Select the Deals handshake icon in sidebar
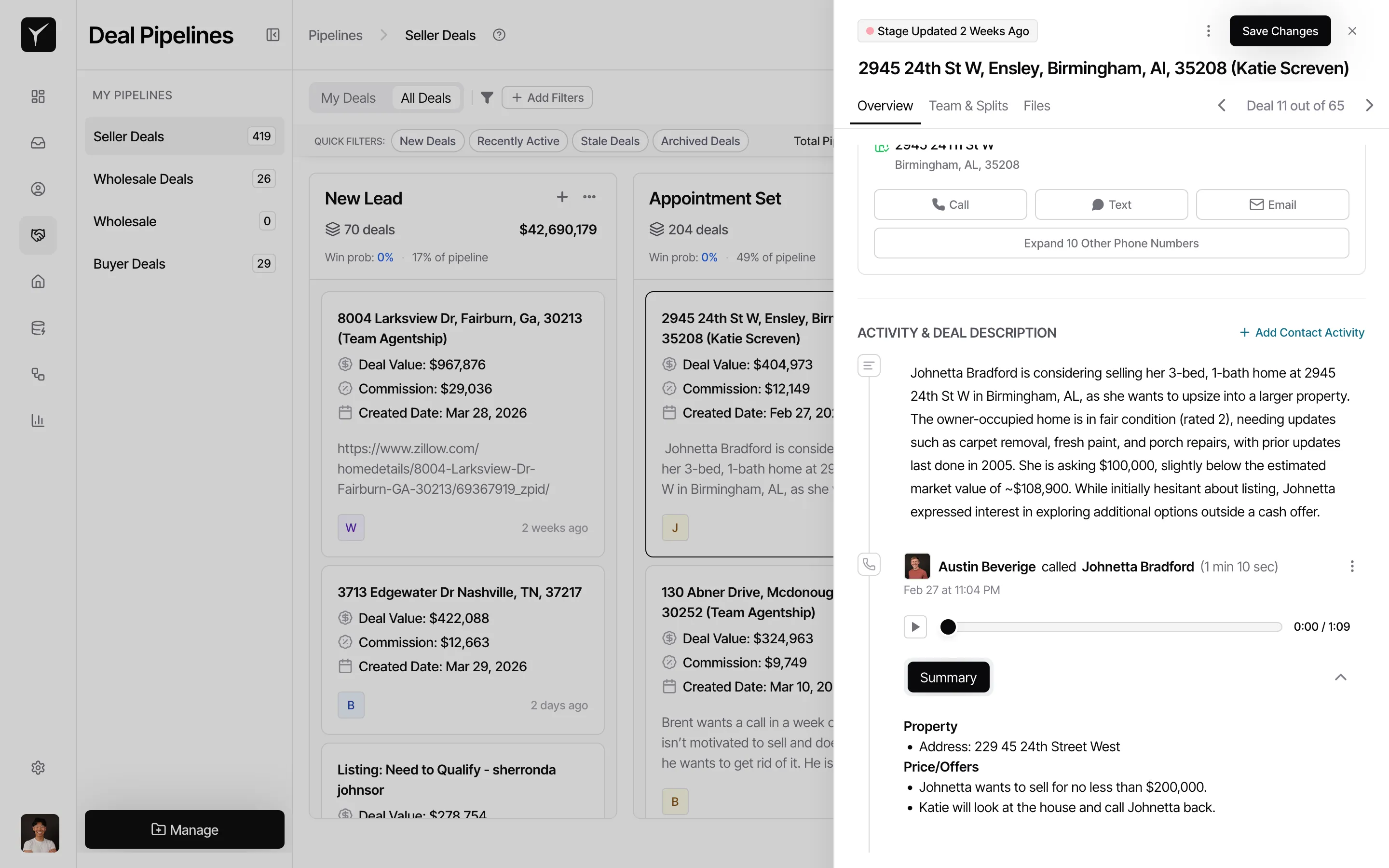This screenshot has height=868, width=1389. pos(38,235)
